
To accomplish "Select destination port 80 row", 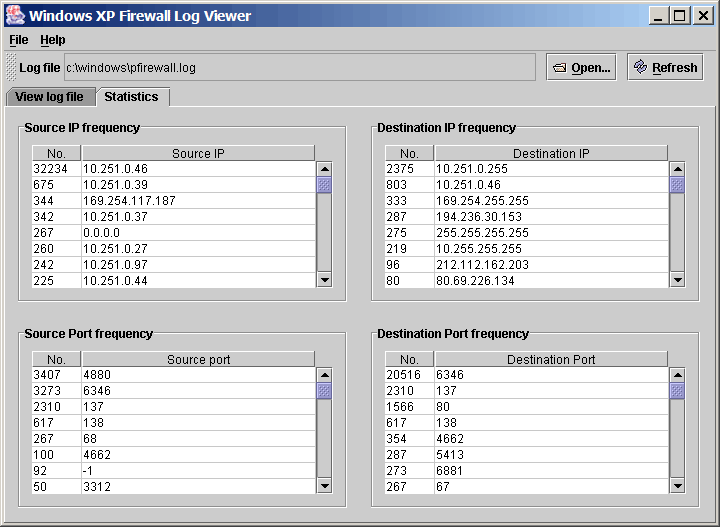I will (527, 407).
